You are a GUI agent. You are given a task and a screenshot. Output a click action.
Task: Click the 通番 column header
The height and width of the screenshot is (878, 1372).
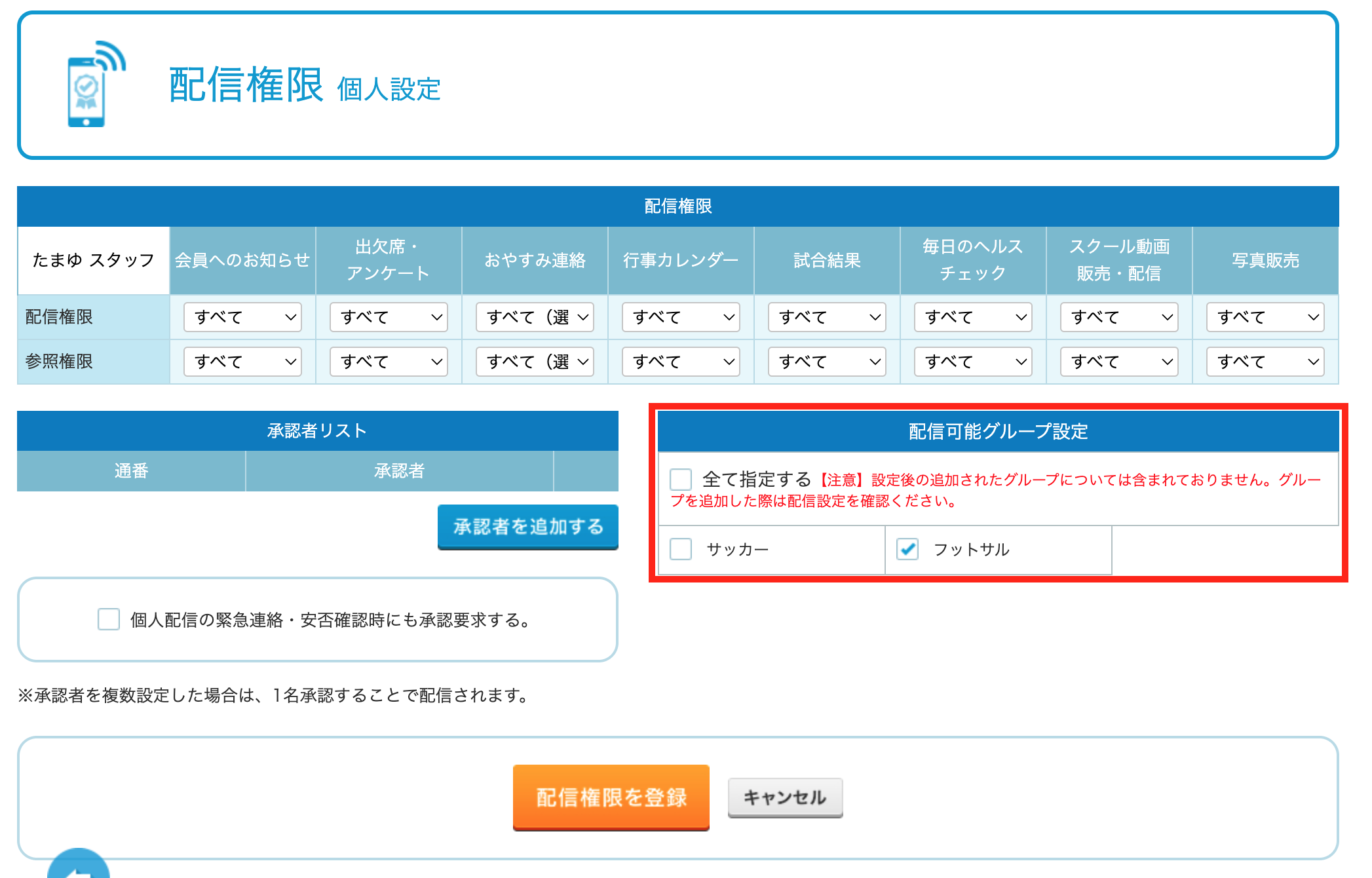pos(131,471)
